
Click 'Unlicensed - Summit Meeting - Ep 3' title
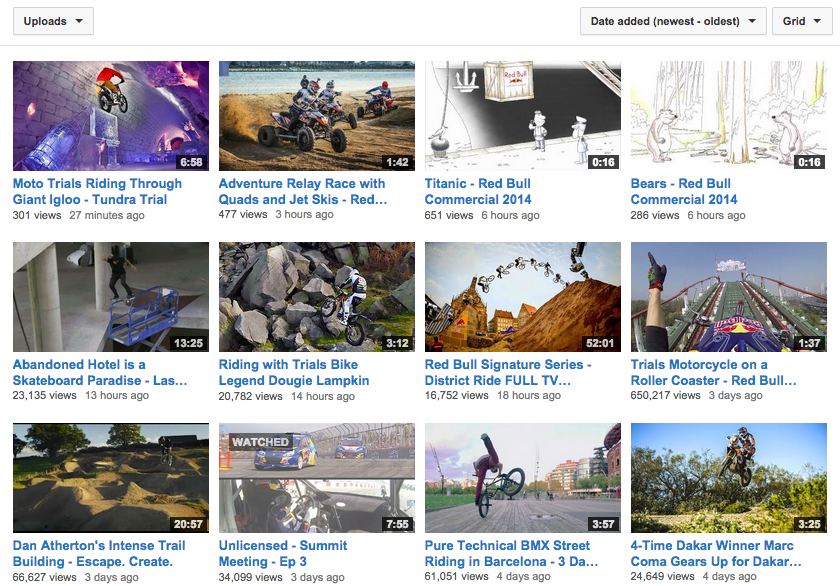pyautogui.click(x=283, y=553)
